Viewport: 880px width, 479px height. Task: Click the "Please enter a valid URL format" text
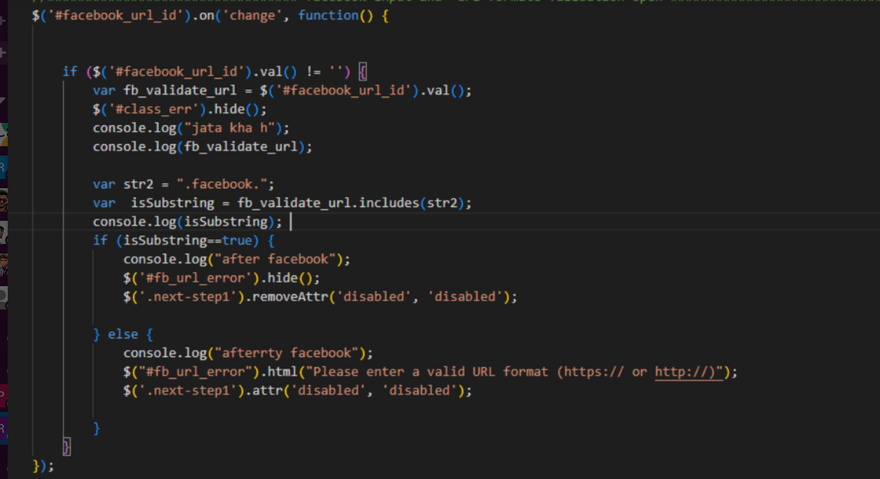click(x=430, y=372)
